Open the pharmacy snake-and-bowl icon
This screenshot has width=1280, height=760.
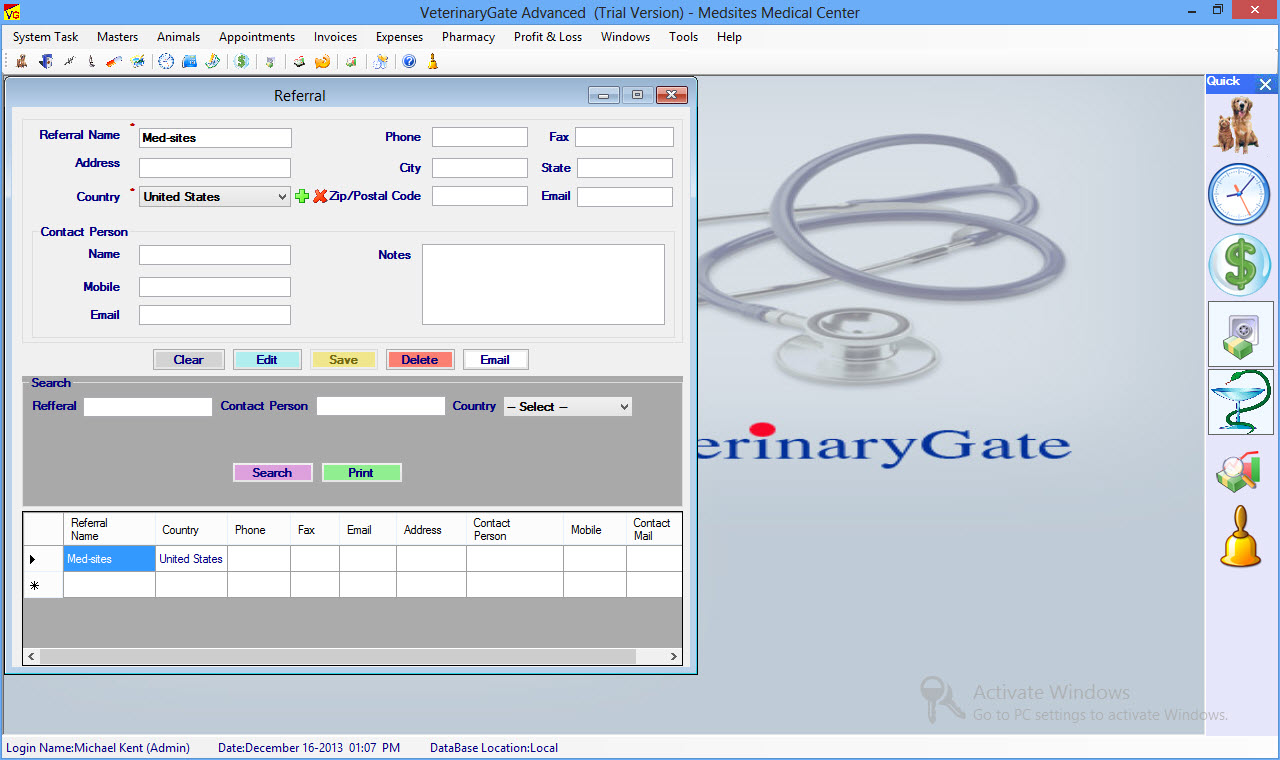(x=1240, y=402)
